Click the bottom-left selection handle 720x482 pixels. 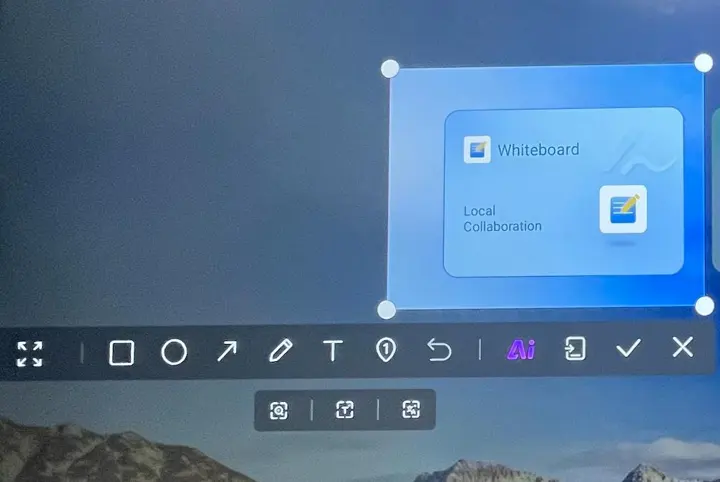point(386,309)
